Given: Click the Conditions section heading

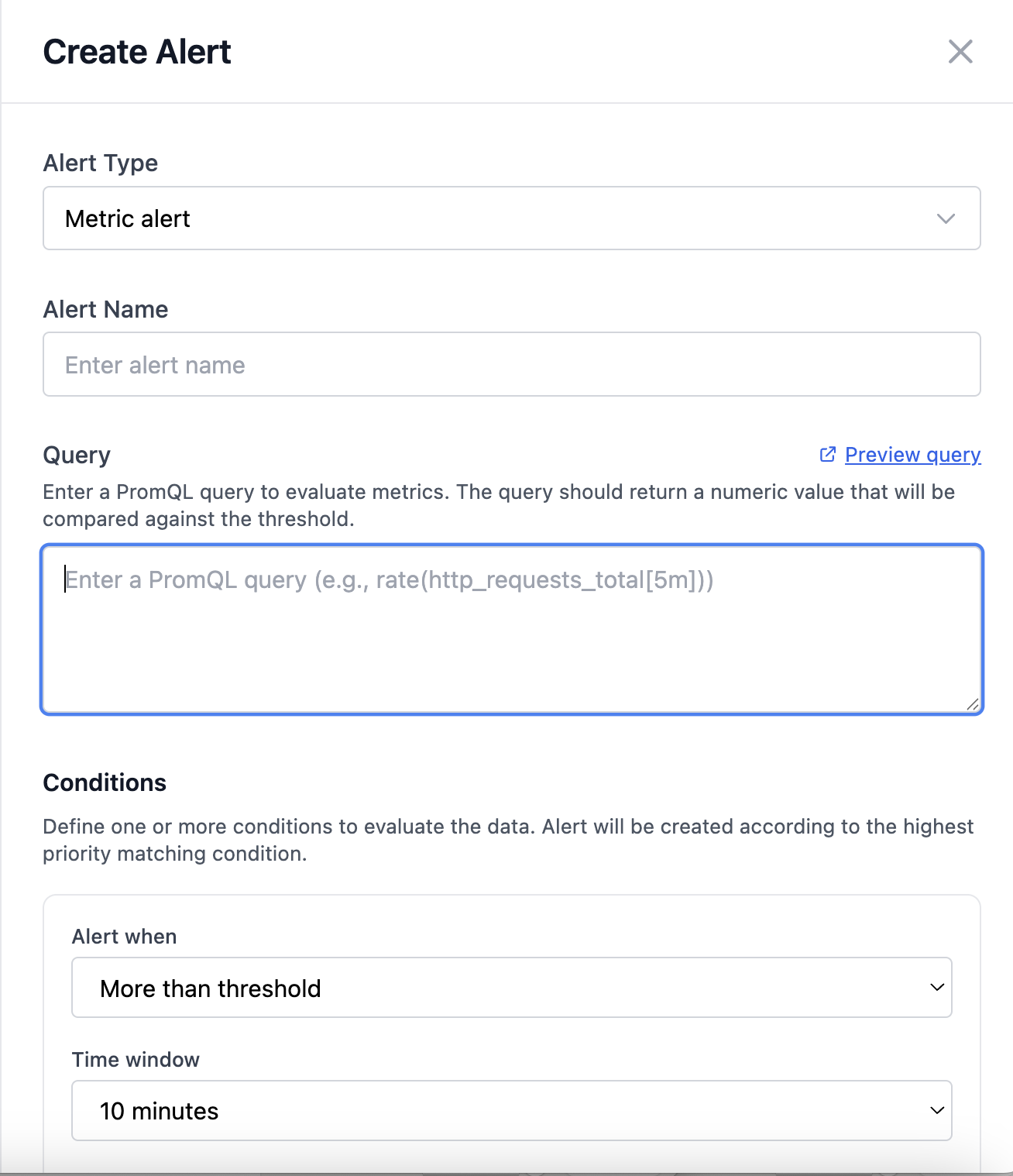Looking at the screenshot, I should point(105,782).
